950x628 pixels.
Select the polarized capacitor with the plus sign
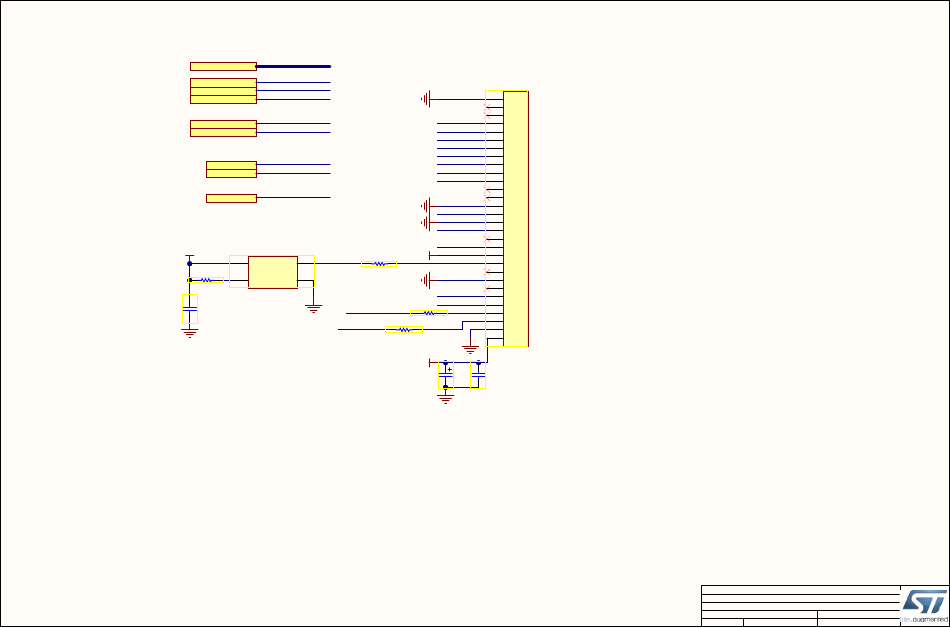pyautogui.click(x=446, y=375)
